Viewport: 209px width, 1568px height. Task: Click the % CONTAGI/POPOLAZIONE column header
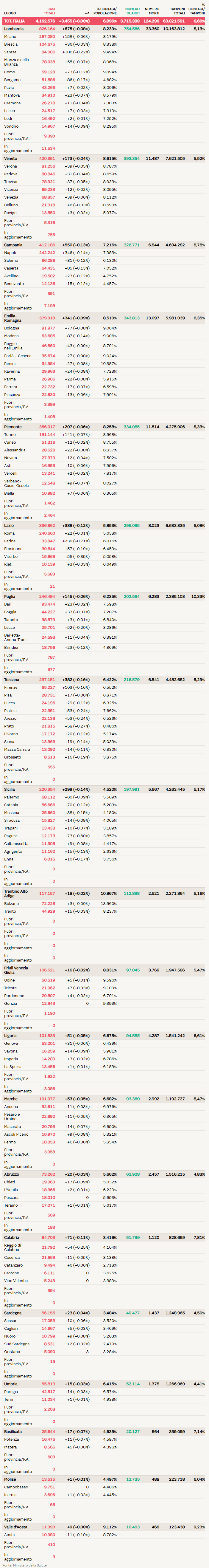[105, 11]
